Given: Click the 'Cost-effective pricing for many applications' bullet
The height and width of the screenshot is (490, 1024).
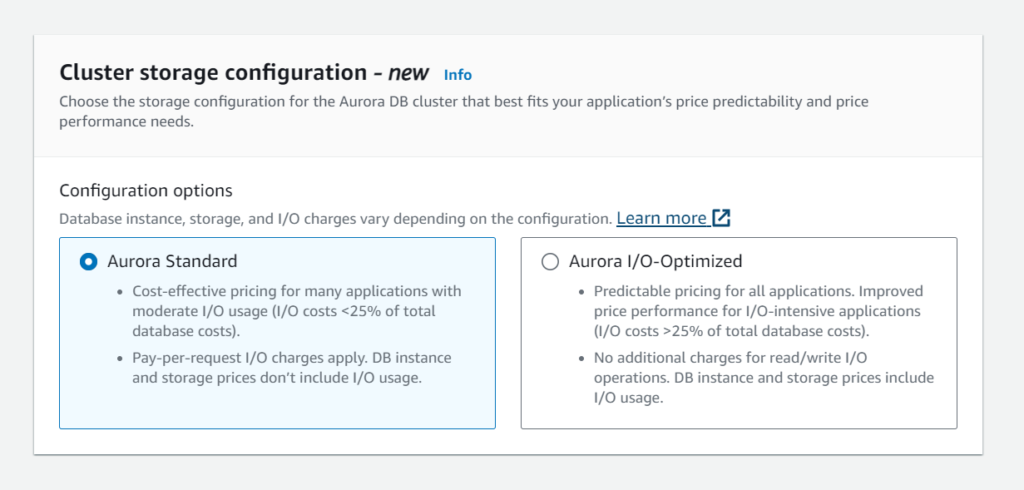Looking at the screenshot, I should pyautogui.click(x=296, y=311).
